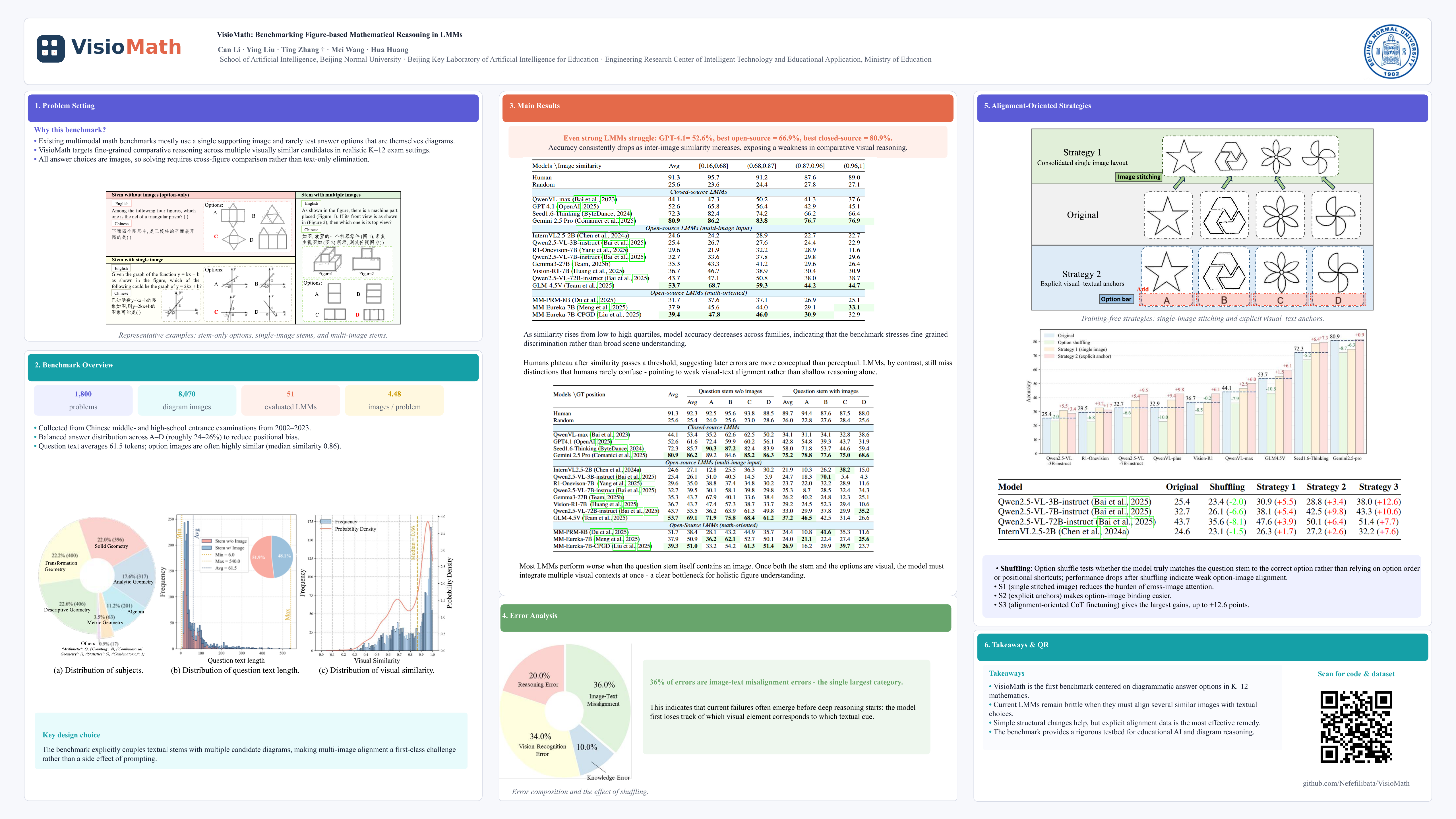Click the star shape in the Original row
The width and height of the screenshot is (1456, 819).
click(x=1167, y=215)
